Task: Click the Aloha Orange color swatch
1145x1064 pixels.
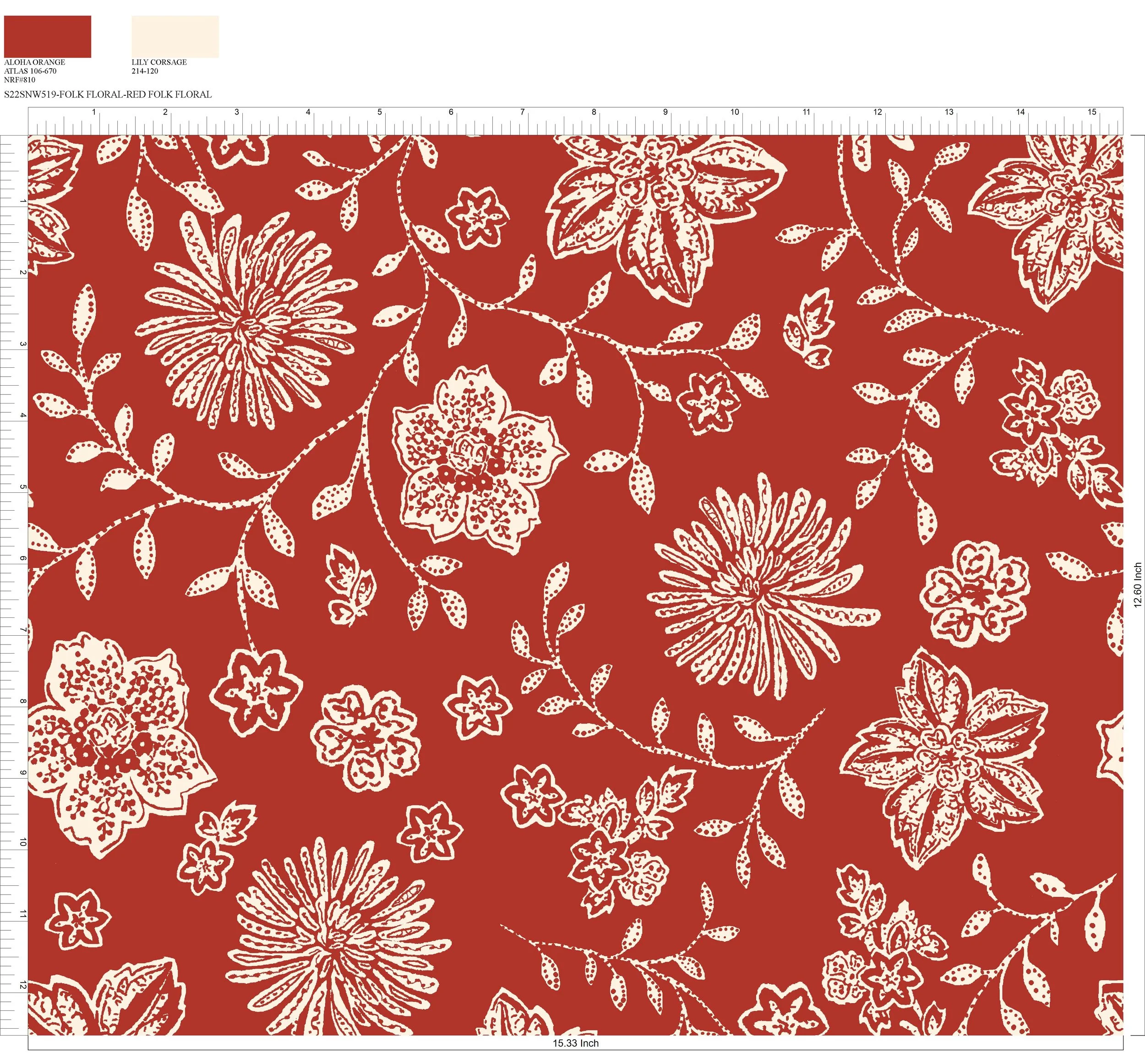Action: tap(47, 36)
